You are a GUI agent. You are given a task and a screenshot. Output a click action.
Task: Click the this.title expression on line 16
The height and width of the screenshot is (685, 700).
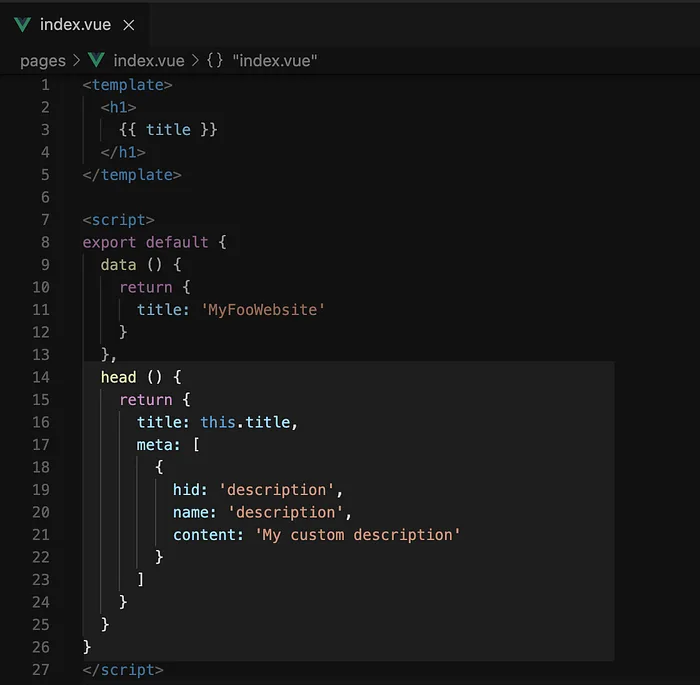click(x=245, y=422)
